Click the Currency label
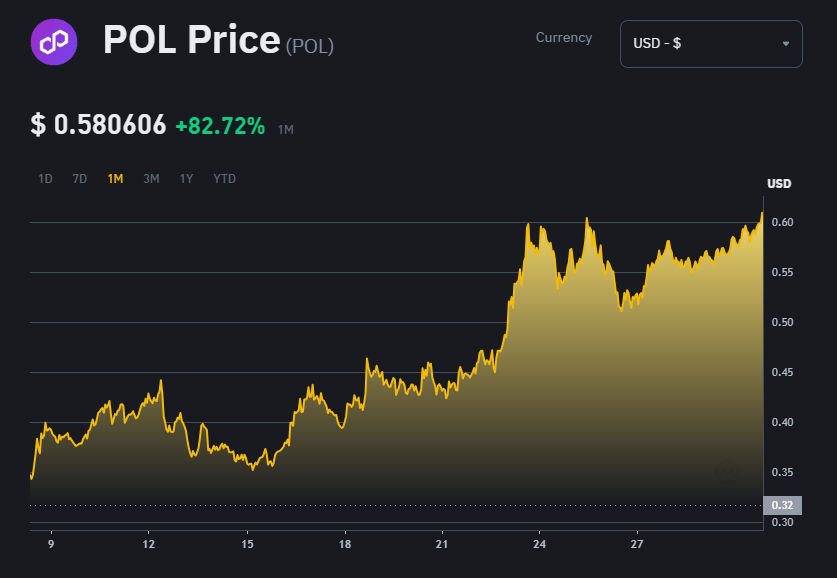 564,38
